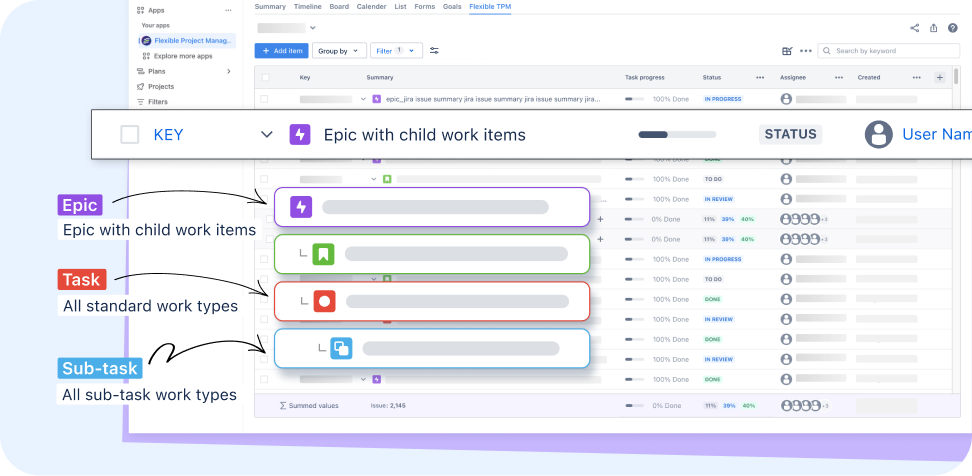Click assignee avatar on epic_jira row
Viewport: 972px width, 476px height.
[x=786, y=99]
